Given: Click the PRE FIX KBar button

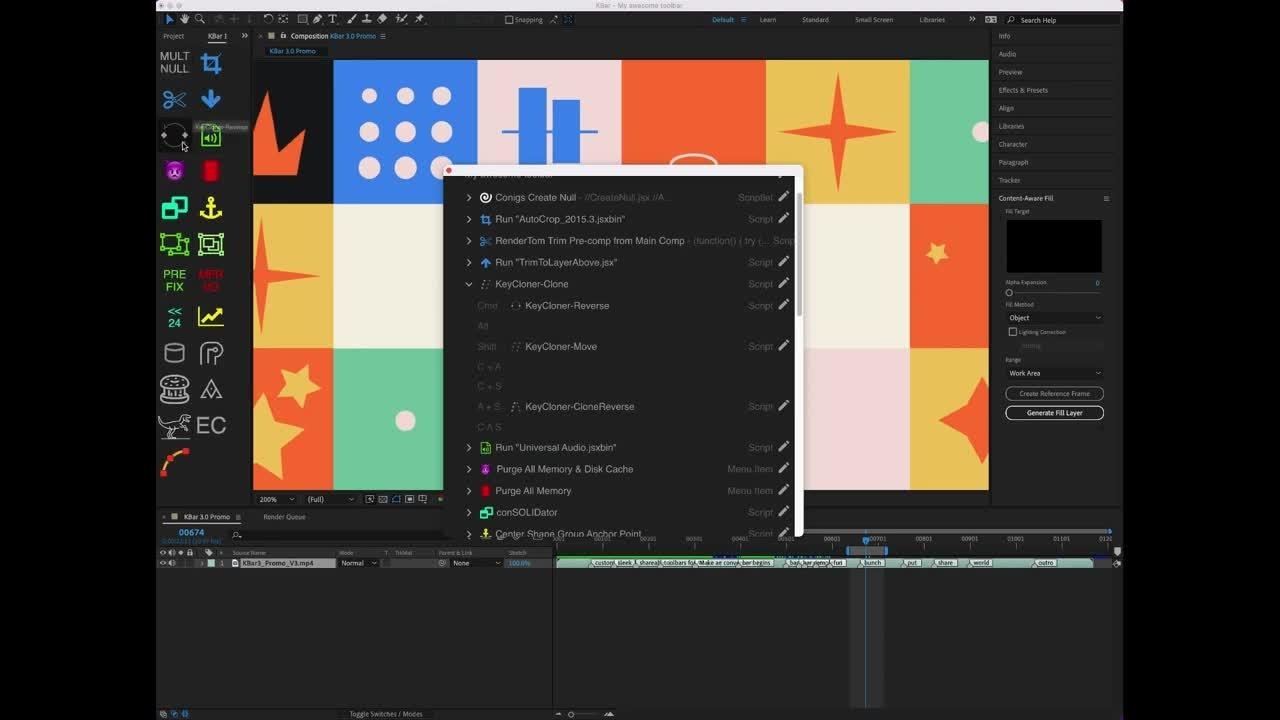Looking at the screenshot, I should pos(174,280).
